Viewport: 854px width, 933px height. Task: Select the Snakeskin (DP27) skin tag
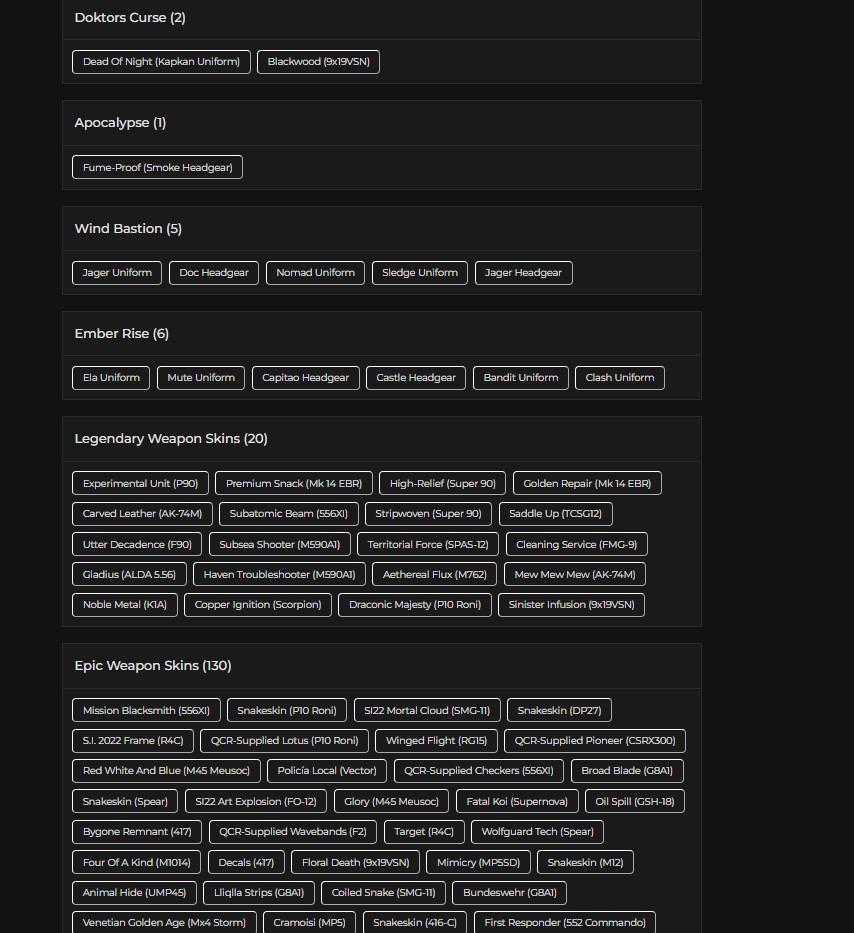(559, 711)
